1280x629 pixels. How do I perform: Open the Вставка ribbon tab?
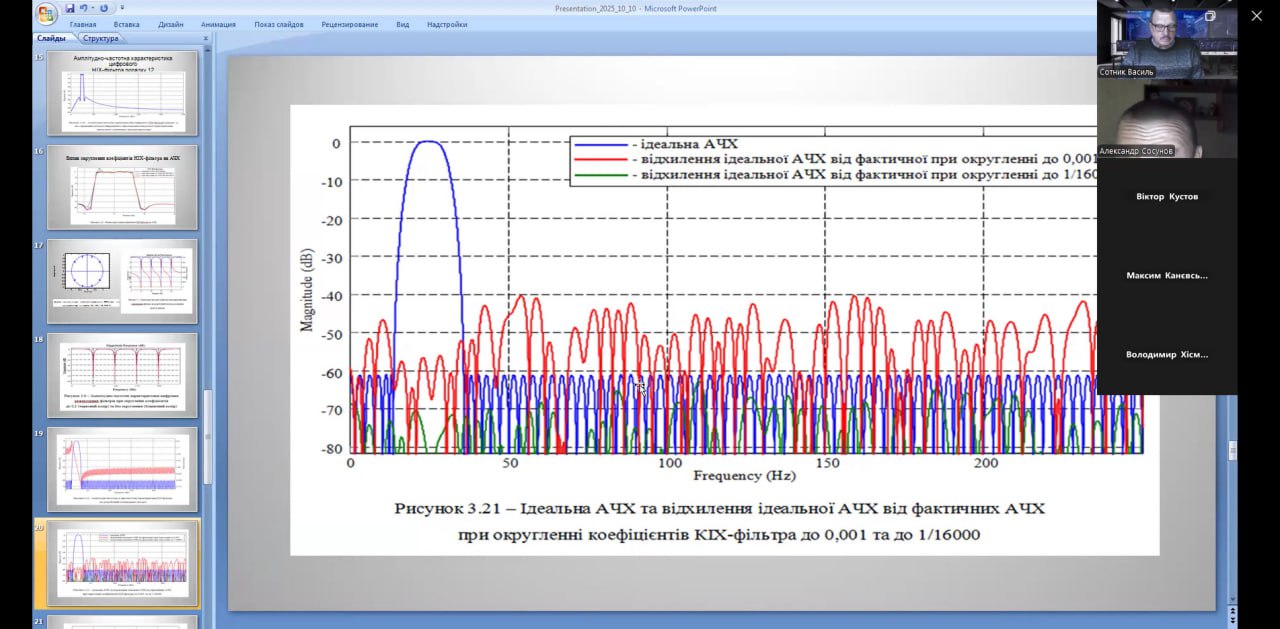(127, 24)
